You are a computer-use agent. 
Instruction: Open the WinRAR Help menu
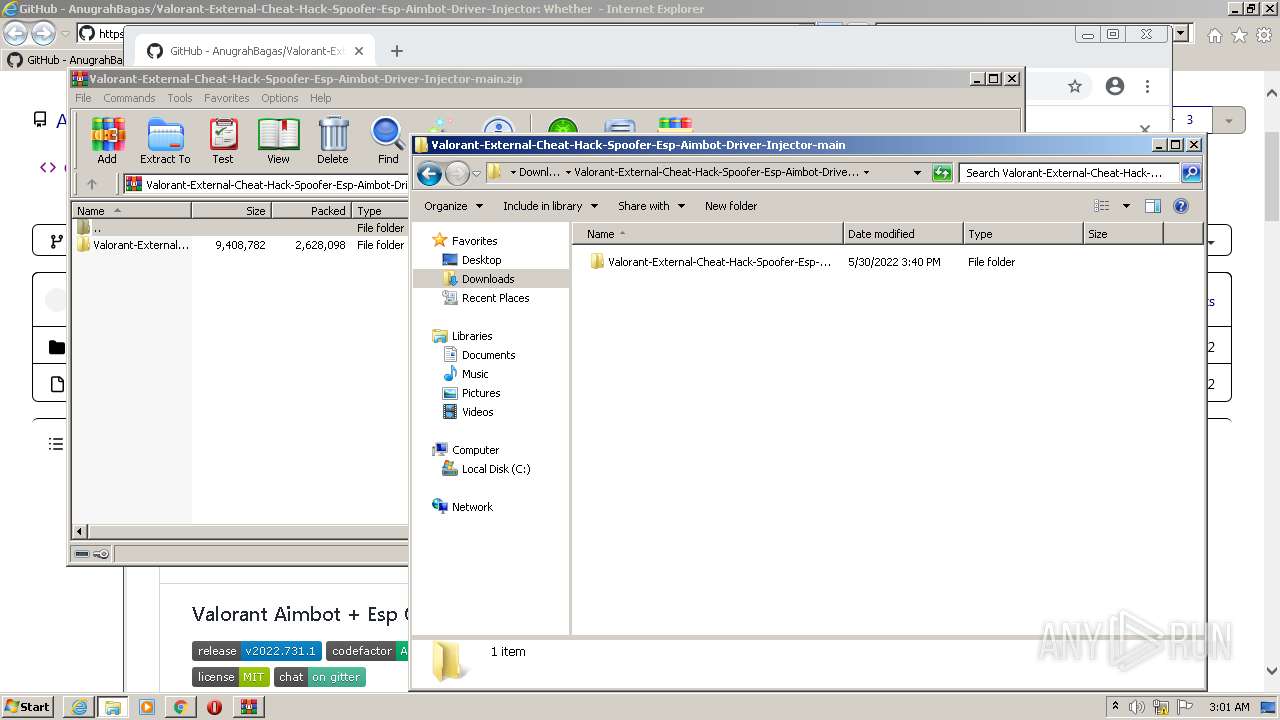[x=320, y=98]
